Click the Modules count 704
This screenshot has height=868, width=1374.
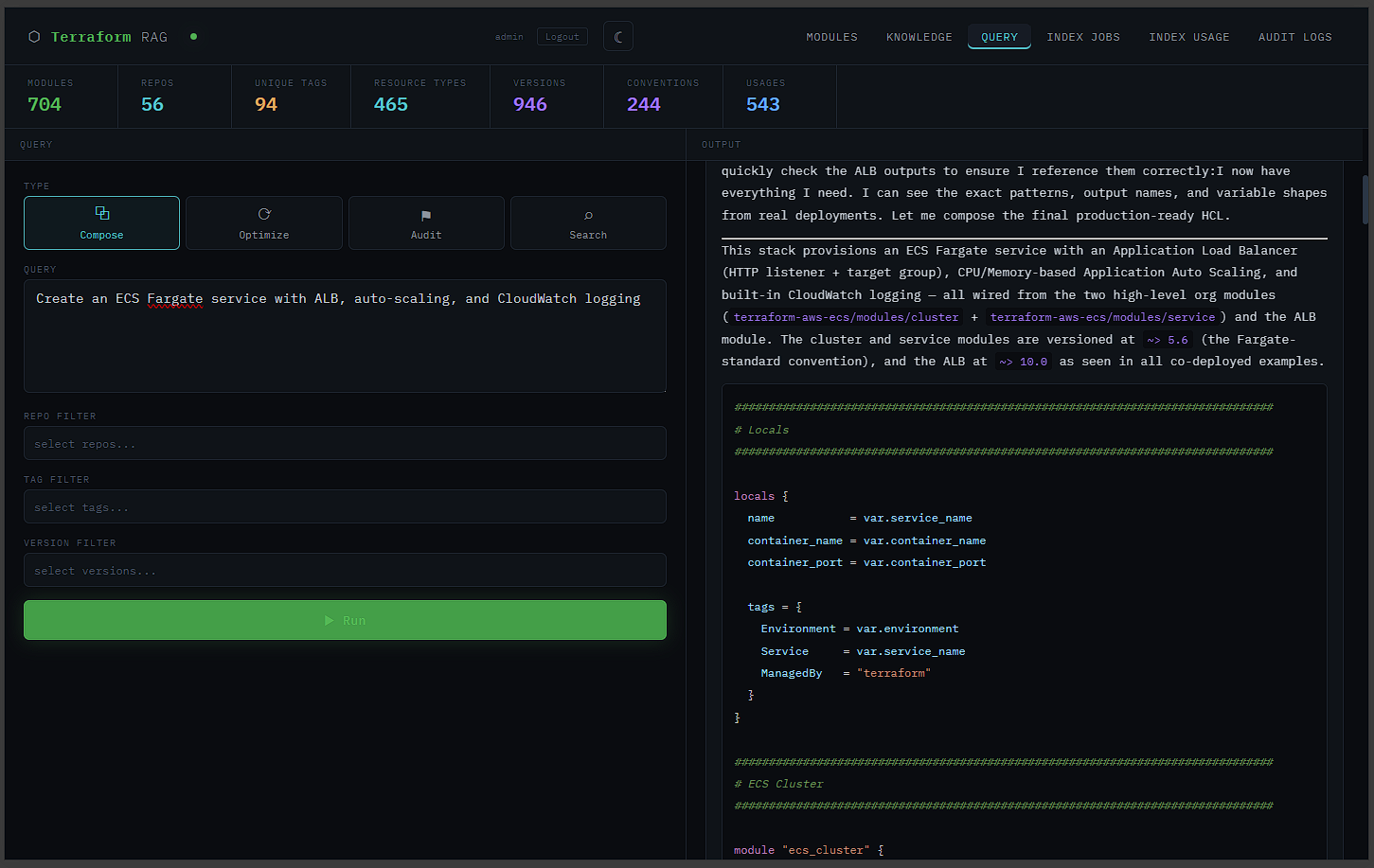pos(45,104)
